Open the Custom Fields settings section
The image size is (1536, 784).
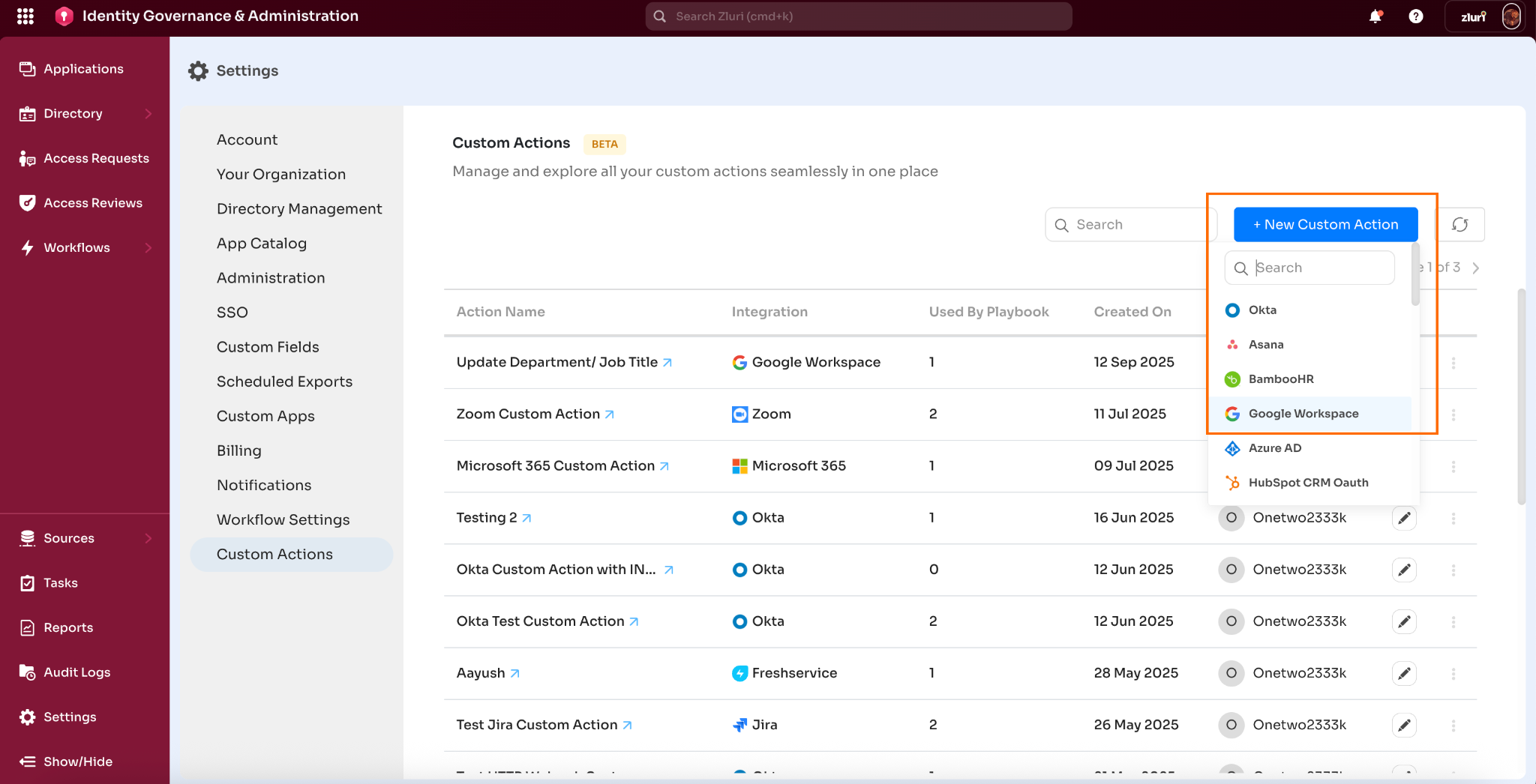[268, 347]
